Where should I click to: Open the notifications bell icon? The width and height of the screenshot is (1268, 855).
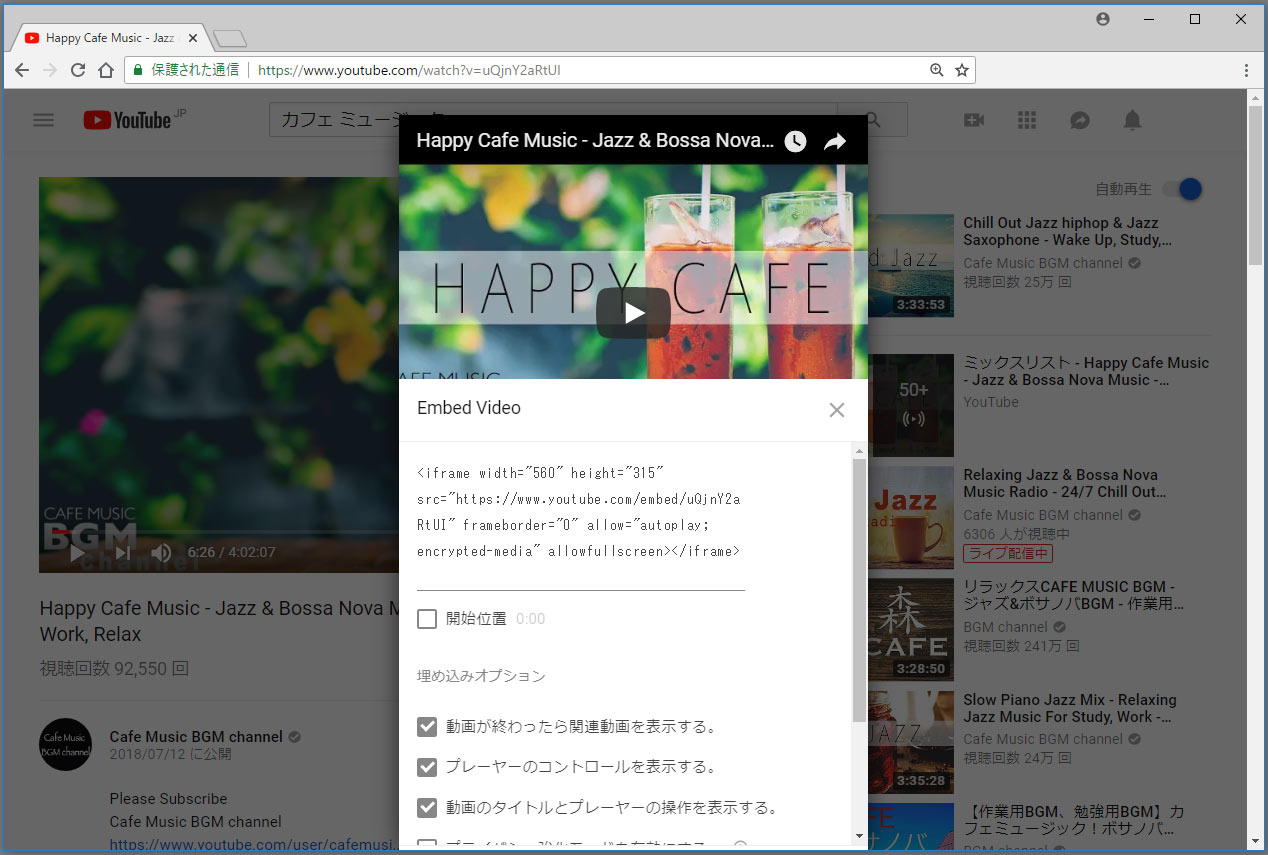[1132, 120]
